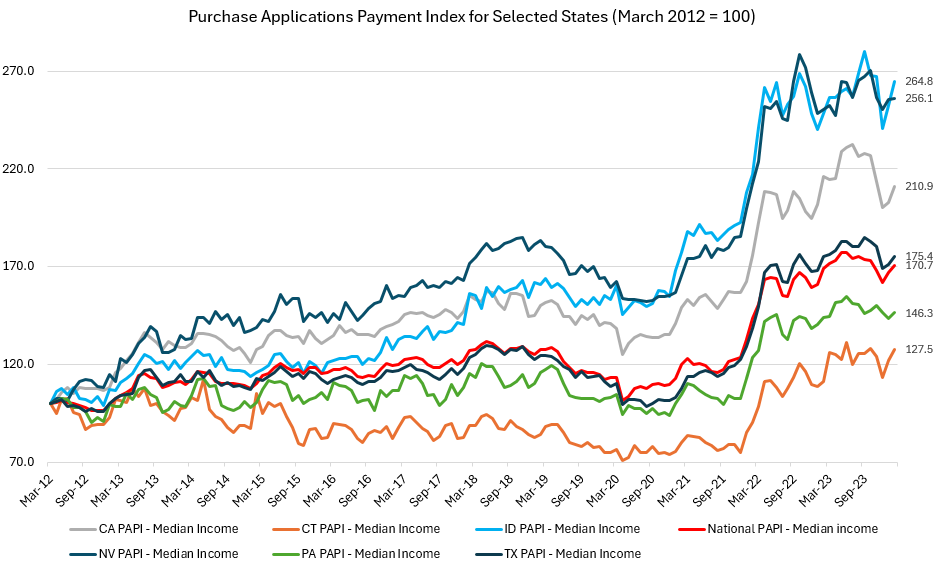Select the 146.3 data label
This screenshot has height=573, width=942.
tap(918, 313)
